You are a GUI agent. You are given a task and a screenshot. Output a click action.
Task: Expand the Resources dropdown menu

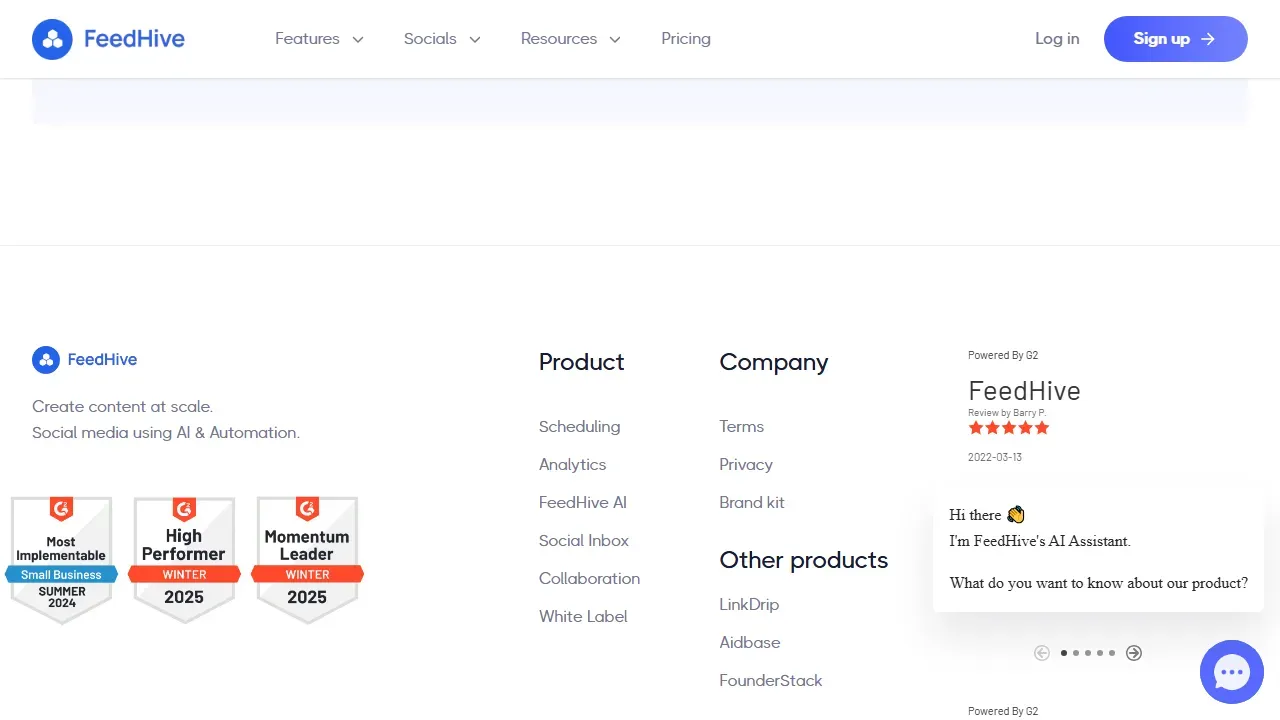[571, 39]
